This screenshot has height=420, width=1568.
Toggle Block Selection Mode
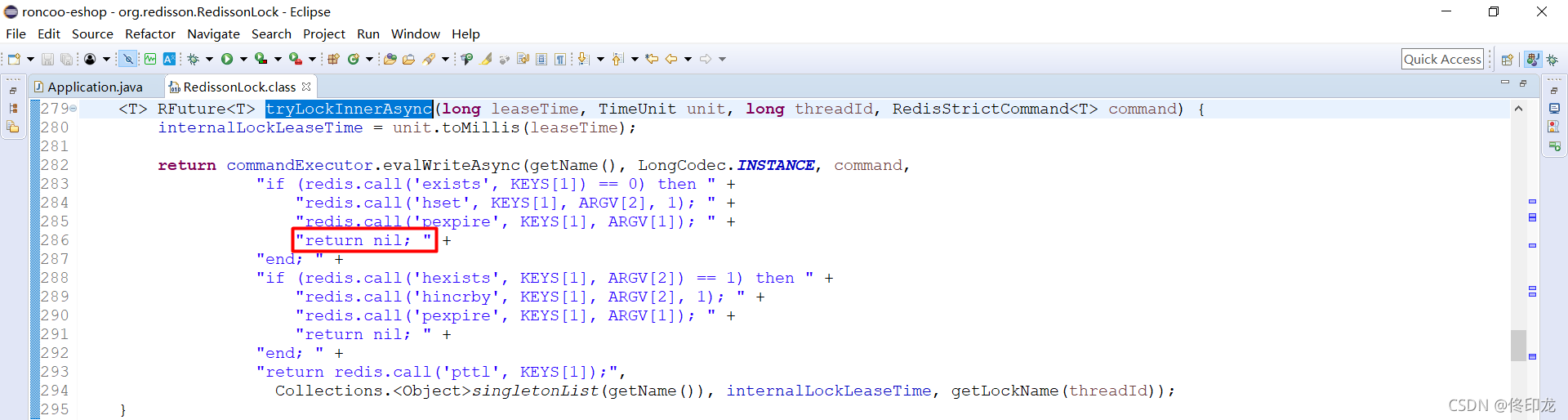[541, 59]
